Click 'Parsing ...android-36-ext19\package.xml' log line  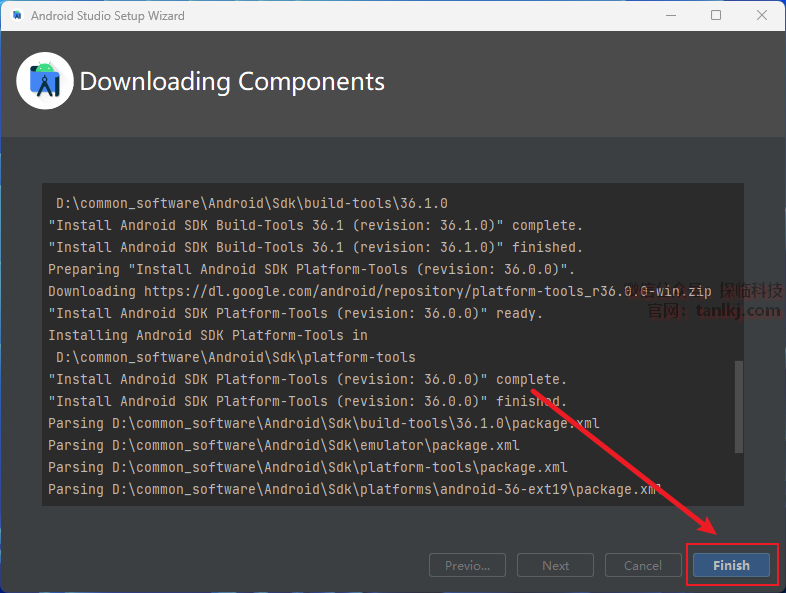pos(354,489)
